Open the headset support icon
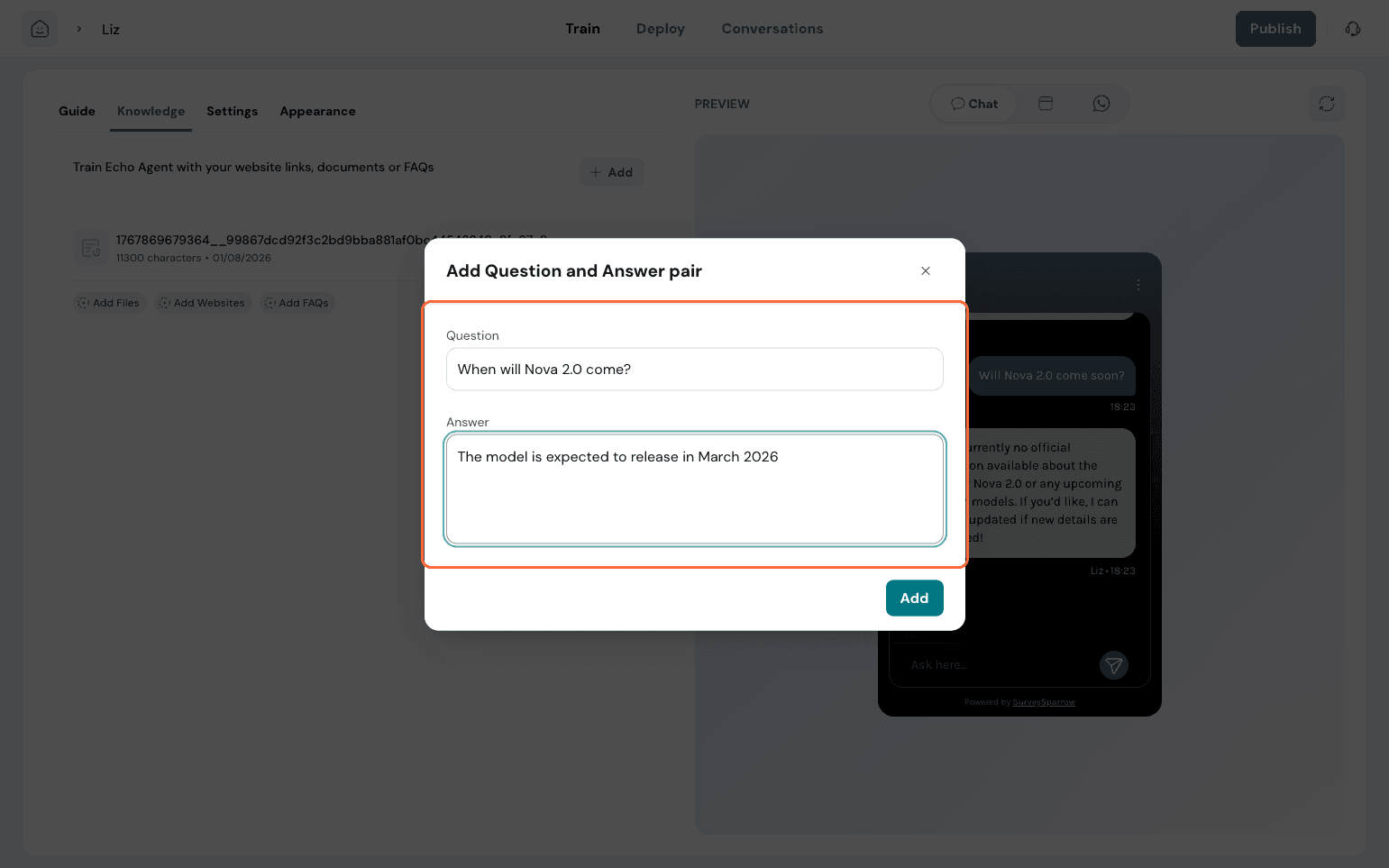This screenshot has height=868, width=1389. tap(1352, 29)
